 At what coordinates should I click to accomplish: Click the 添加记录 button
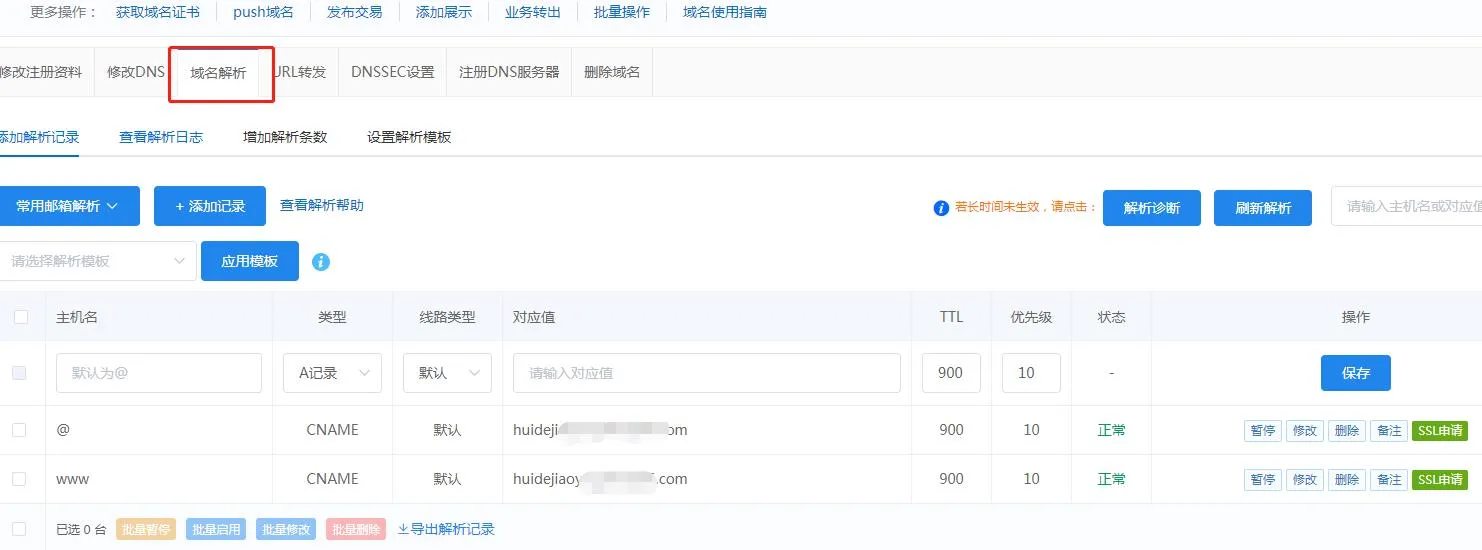click(210, 206)
